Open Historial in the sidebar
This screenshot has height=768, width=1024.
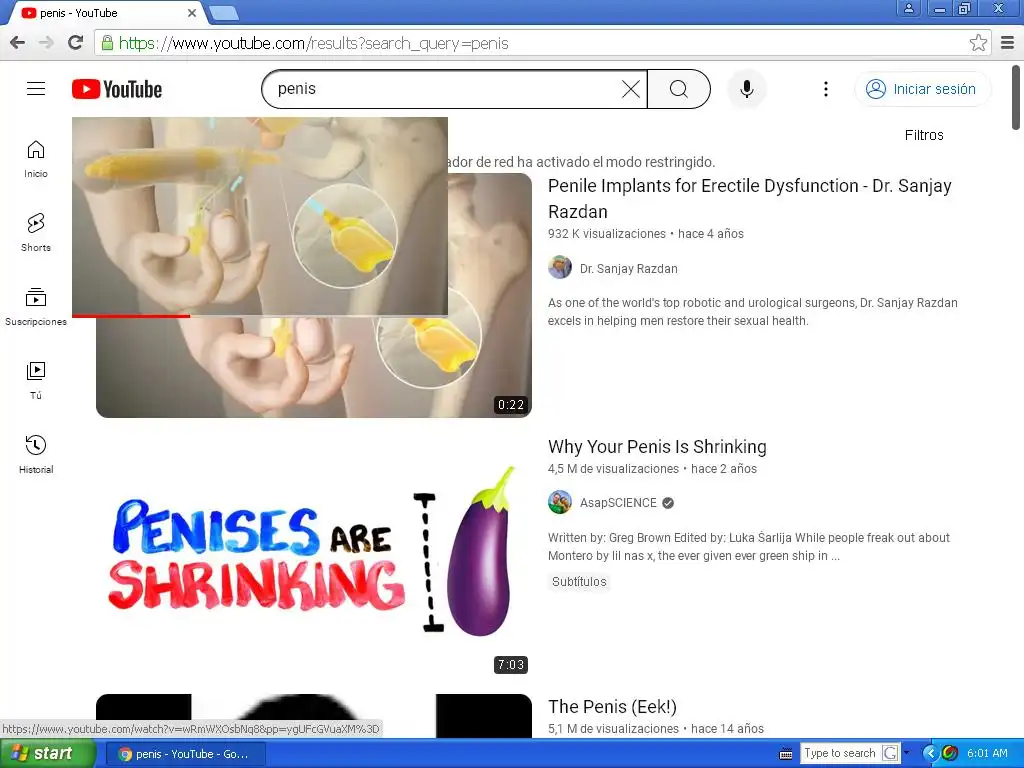36,455
